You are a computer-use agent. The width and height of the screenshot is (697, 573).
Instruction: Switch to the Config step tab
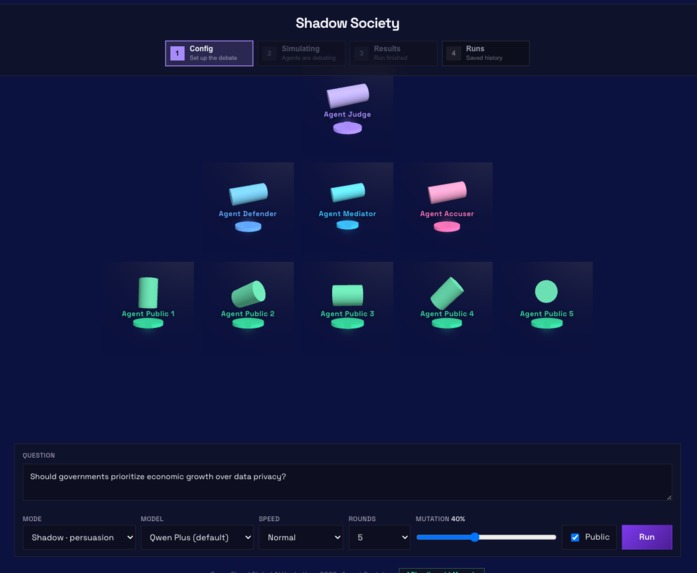pos(209,53)
